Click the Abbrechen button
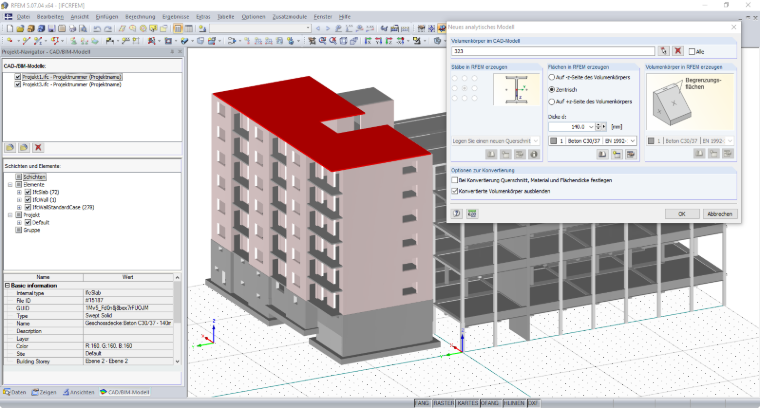Viewport: 760px width, 408px height. tap(720, 214)
